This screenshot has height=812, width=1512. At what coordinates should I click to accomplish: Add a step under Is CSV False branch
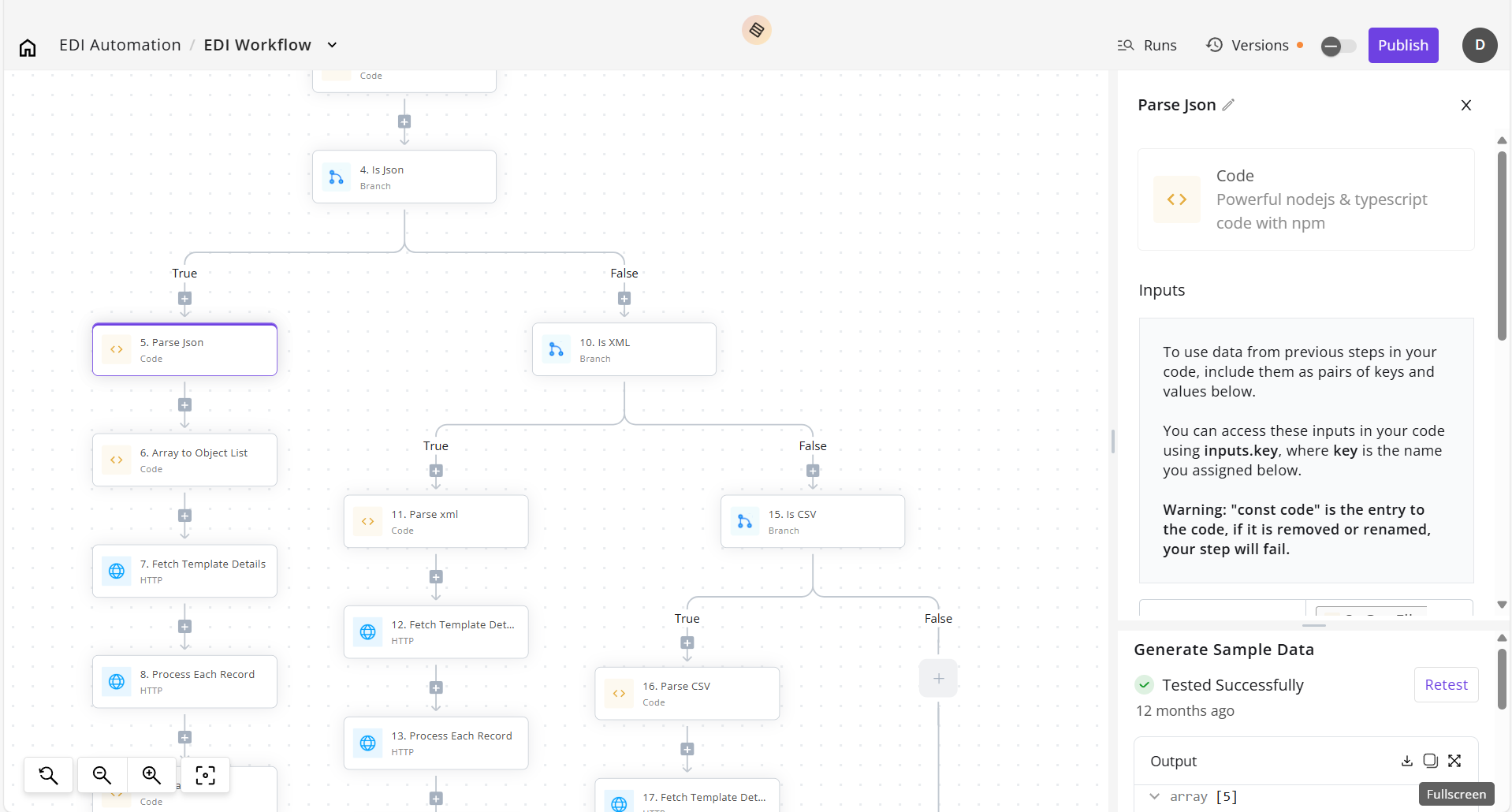point(938,678)
